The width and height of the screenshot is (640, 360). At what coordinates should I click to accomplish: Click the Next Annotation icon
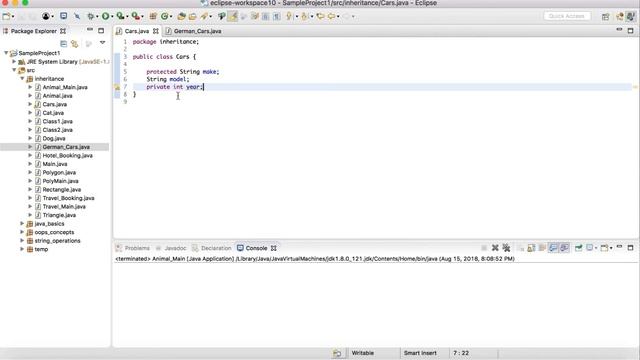point(289,16)
